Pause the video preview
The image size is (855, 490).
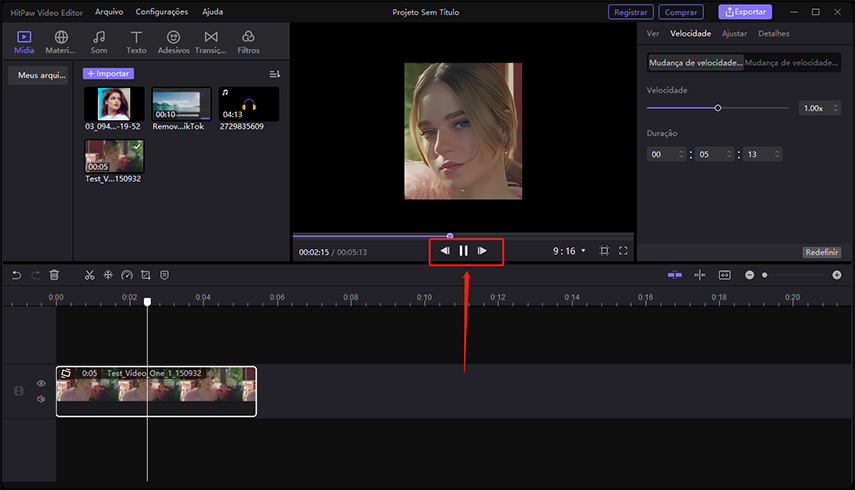tap(463, 251)
